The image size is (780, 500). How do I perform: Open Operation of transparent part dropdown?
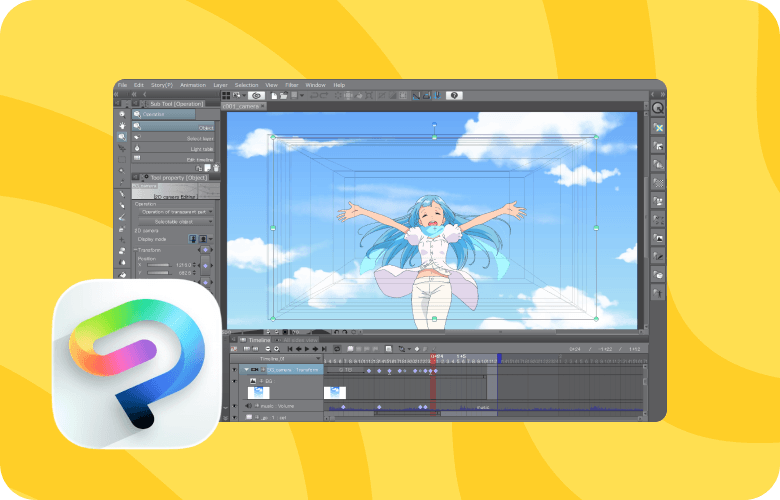[x=176, y=212]
